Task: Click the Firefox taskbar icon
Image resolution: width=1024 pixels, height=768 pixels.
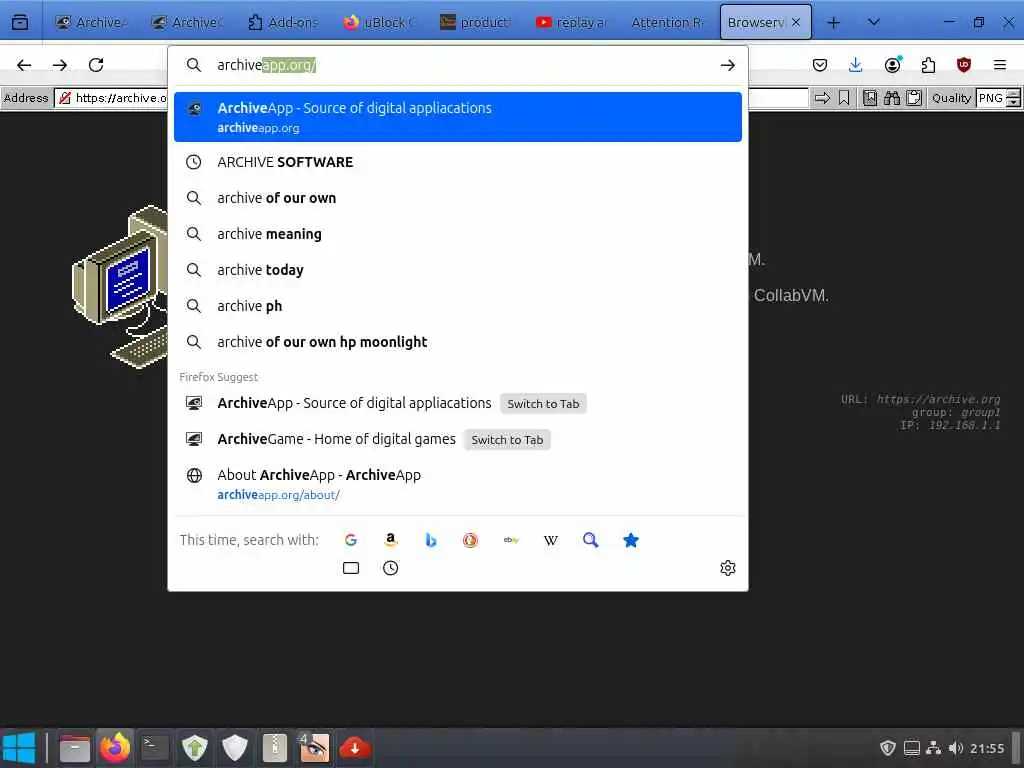Action: (114, 748)
